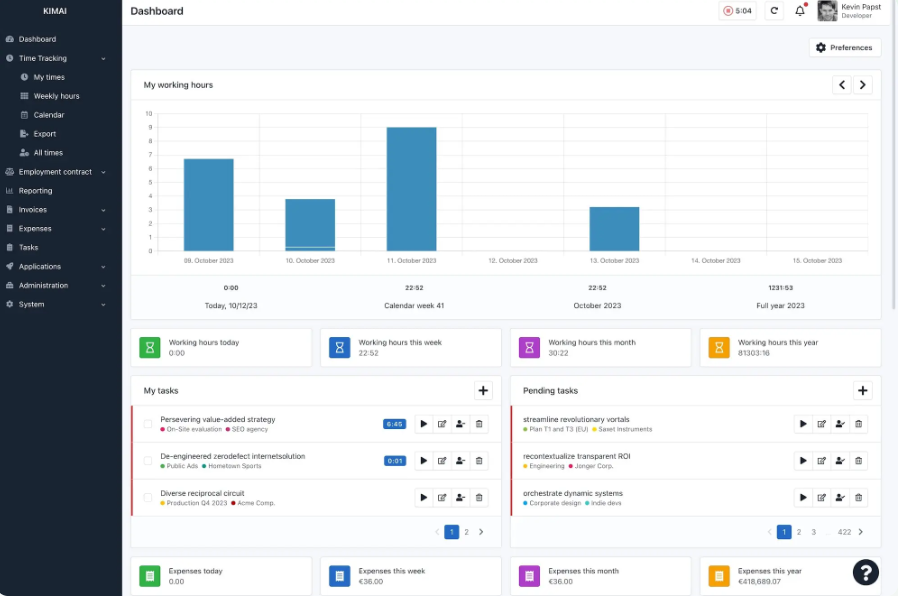Screen dimensions: 898x596
Task: Delete Persevering value-added strategy task
Action: coord(479,424)
